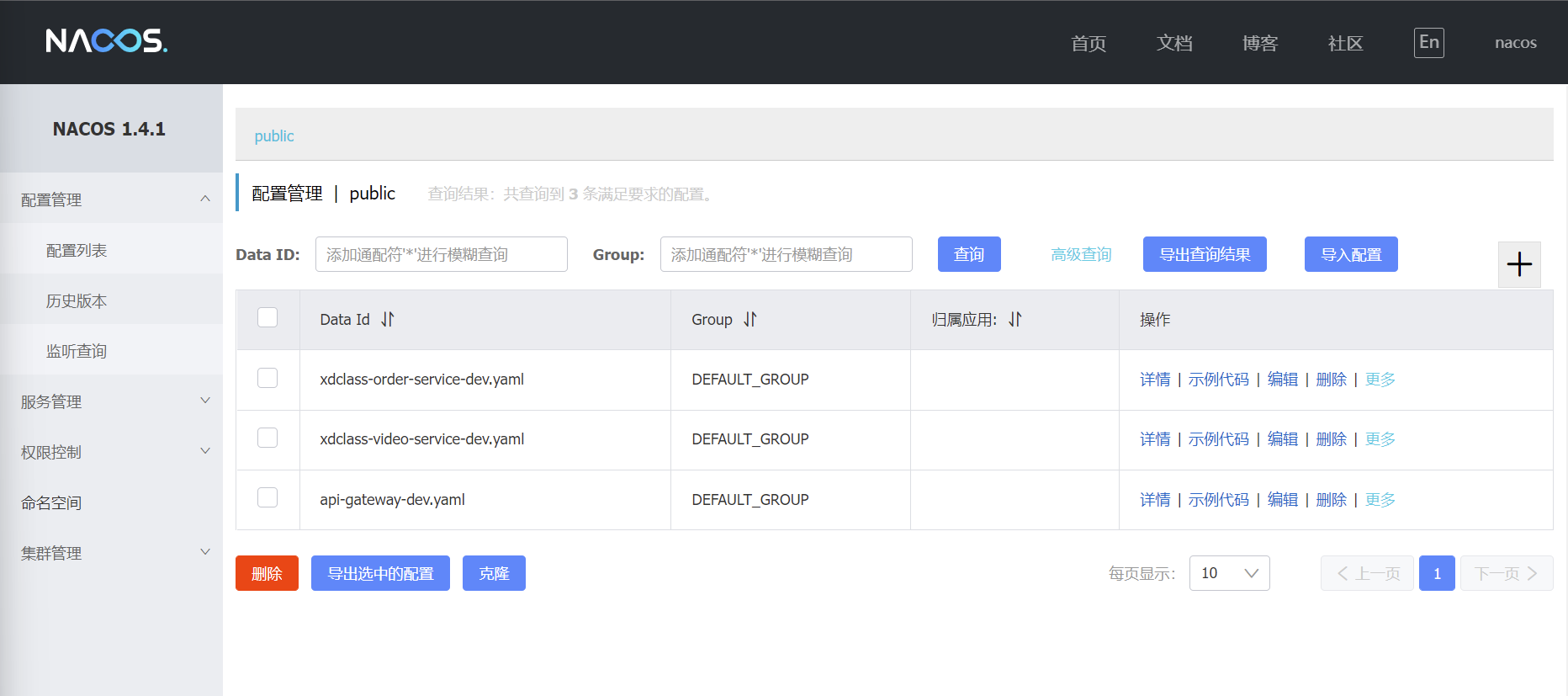Screen dimensions: 1568x696
Task: Open the 每页显示 page size dropdown
Action: pyautogui.click(x=1229, y=573)
